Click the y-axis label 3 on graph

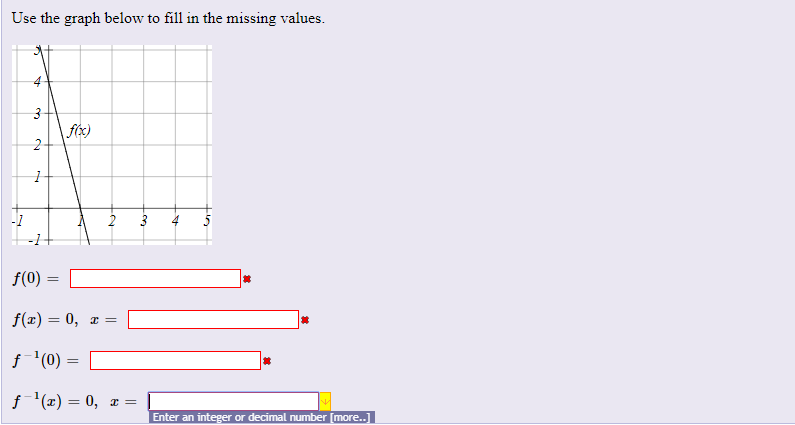(x=37, y=115)
